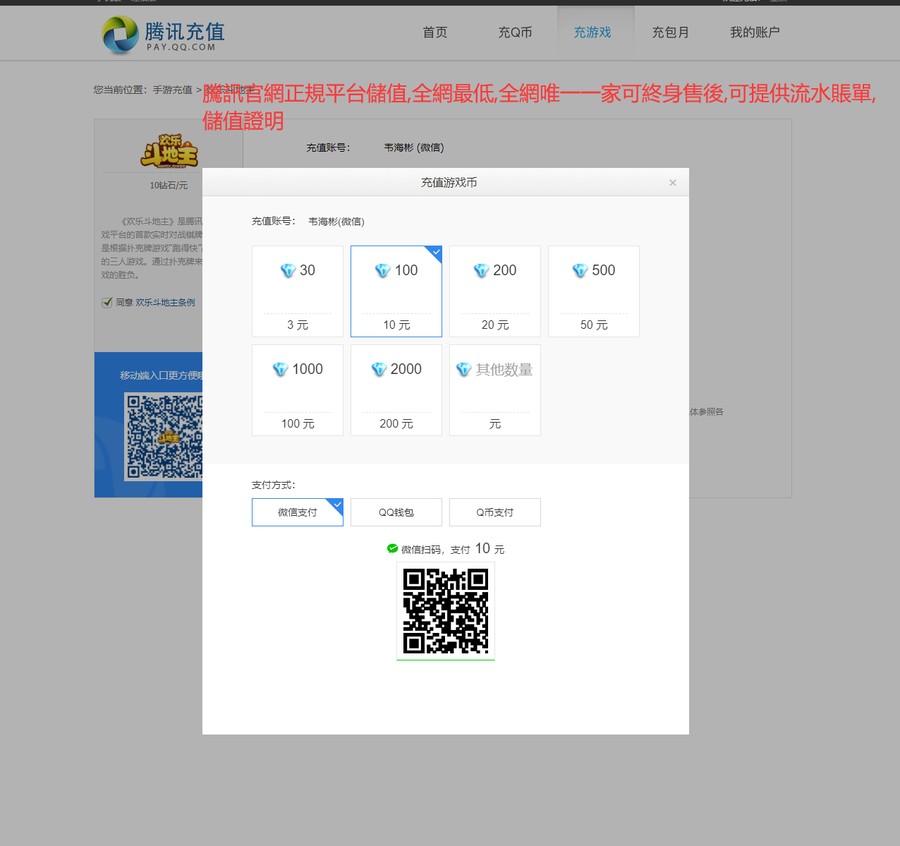This screenshot has height=846, width=900.
Task: Click the green WeChat icon beside 微信扫码
Action: [x=393, y=549]
